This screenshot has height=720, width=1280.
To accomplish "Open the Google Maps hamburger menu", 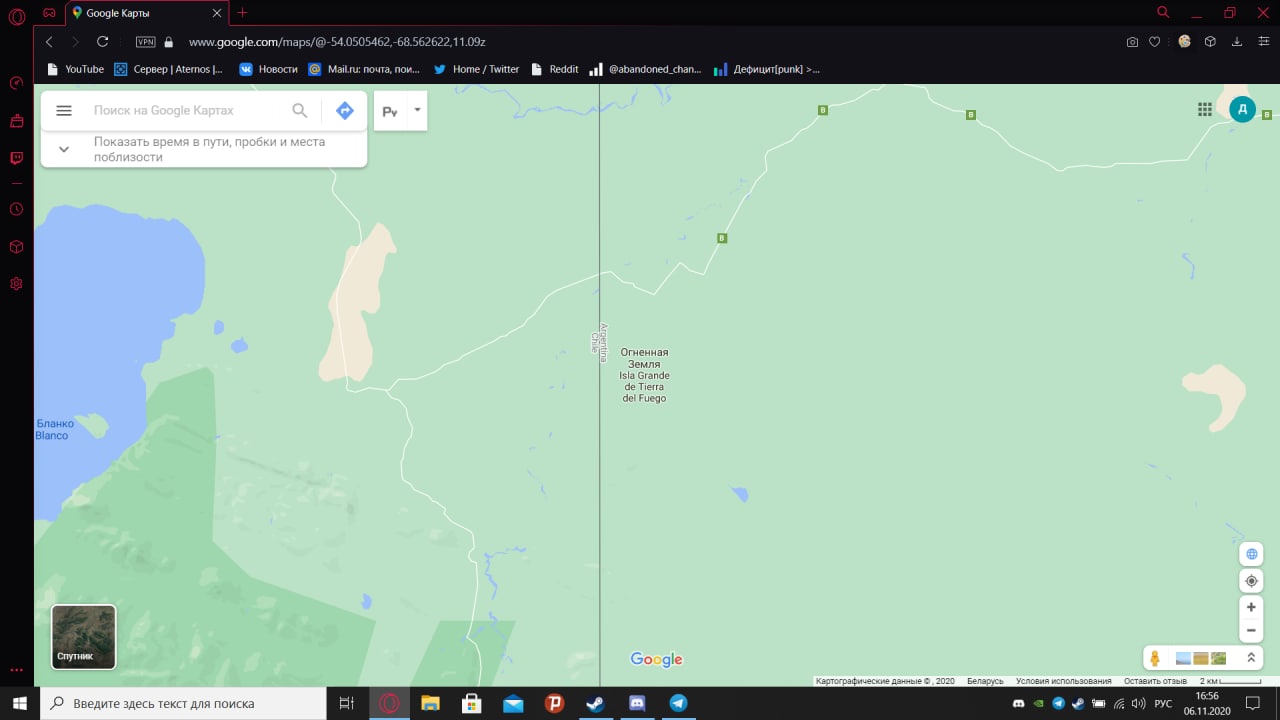I will coord(64,110).
